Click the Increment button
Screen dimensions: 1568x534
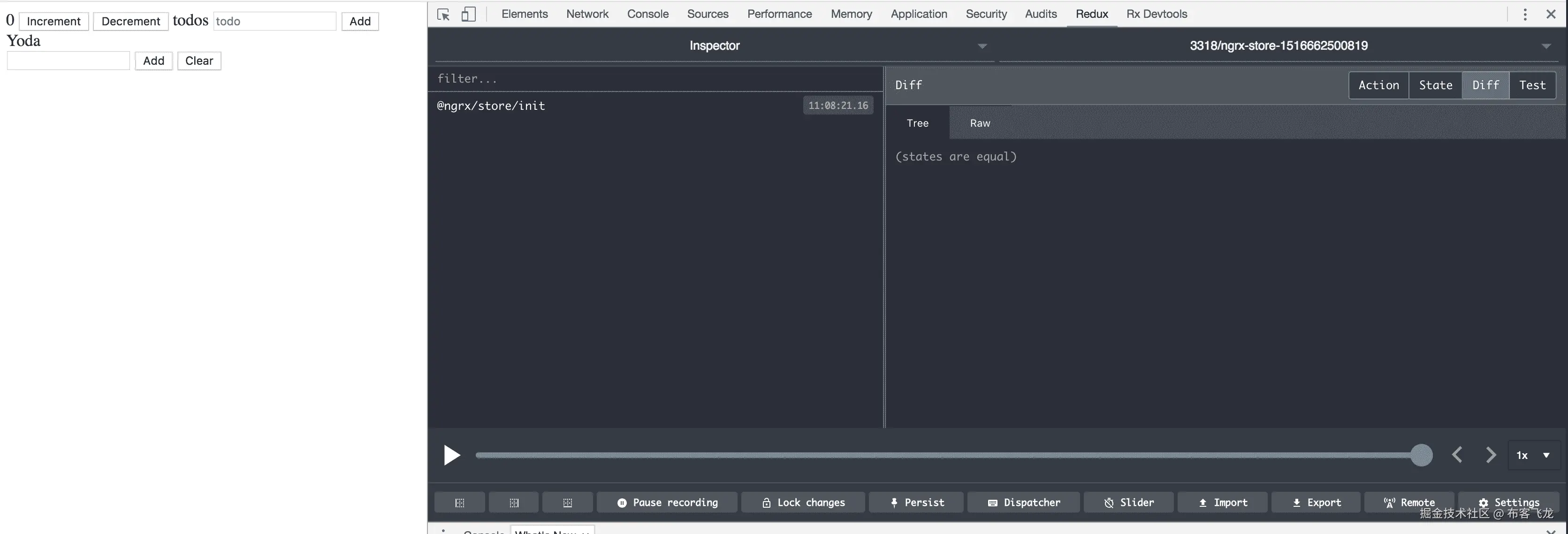(x=53, y=21)
